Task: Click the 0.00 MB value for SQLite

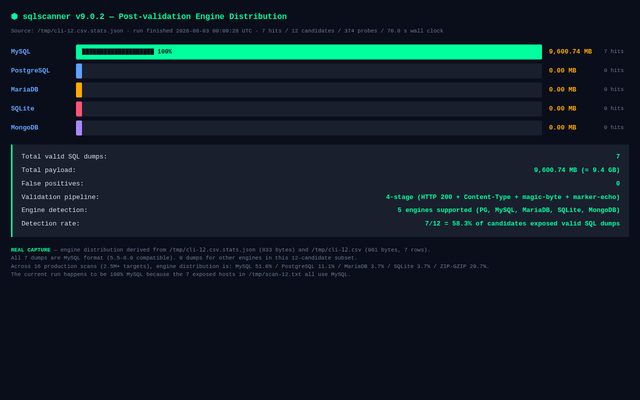Action: coord(562,109)
